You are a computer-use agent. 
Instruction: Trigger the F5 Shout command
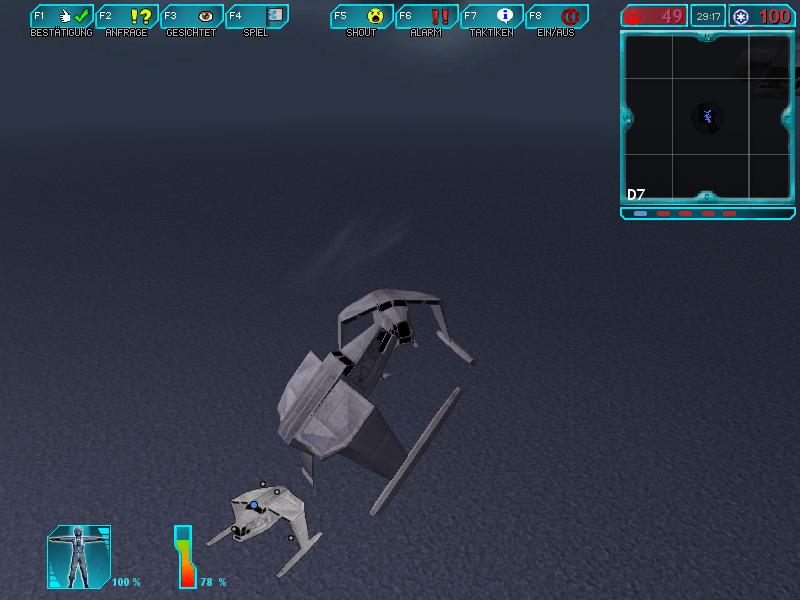(x=361, y=21)
